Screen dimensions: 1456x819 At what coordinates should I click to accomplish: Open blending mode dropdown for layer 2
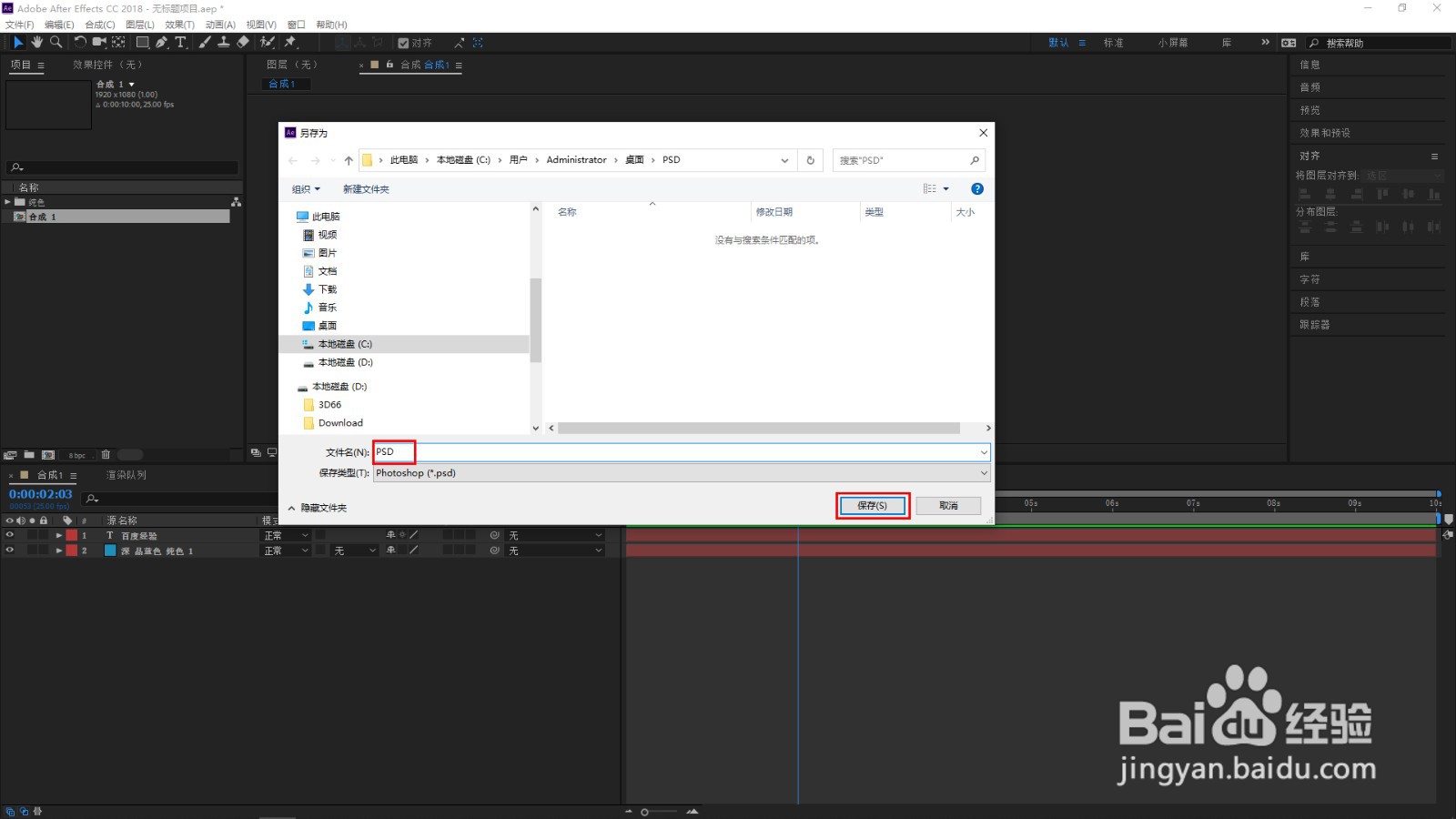tap(287, 551)
